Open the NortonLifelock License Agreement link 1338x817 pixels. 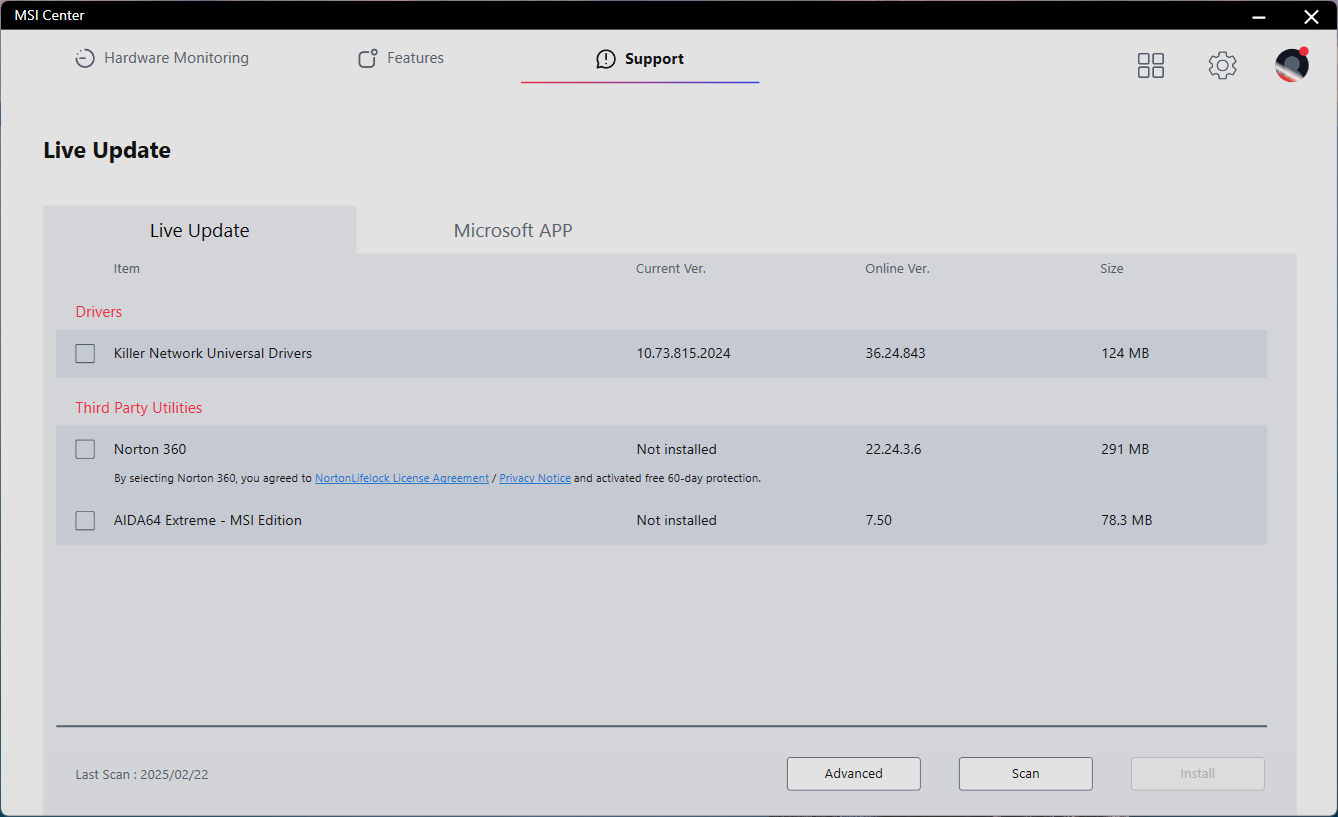[402, 478]
